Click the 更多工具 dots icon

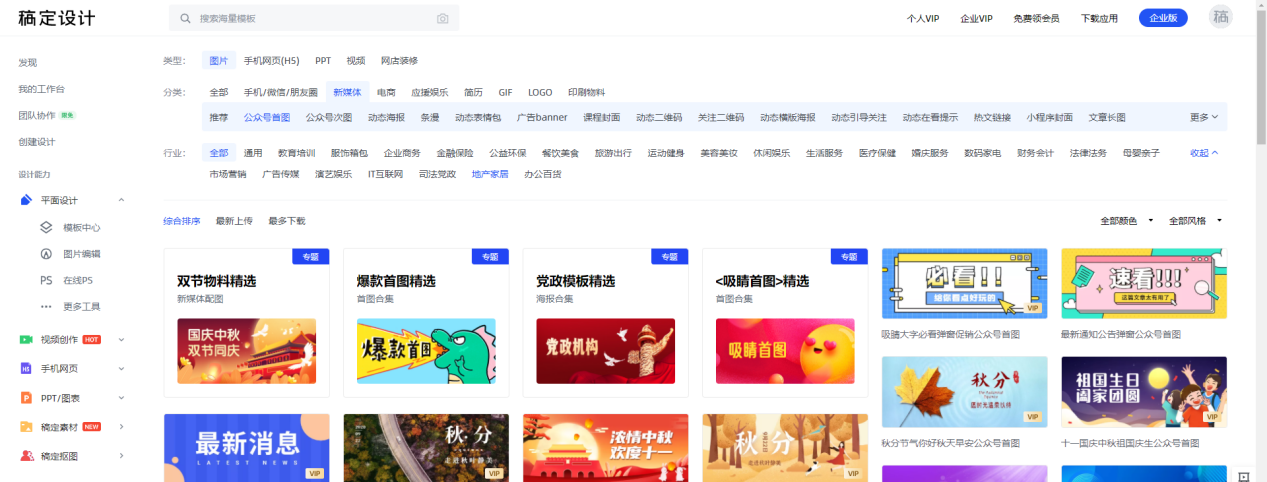46,306
